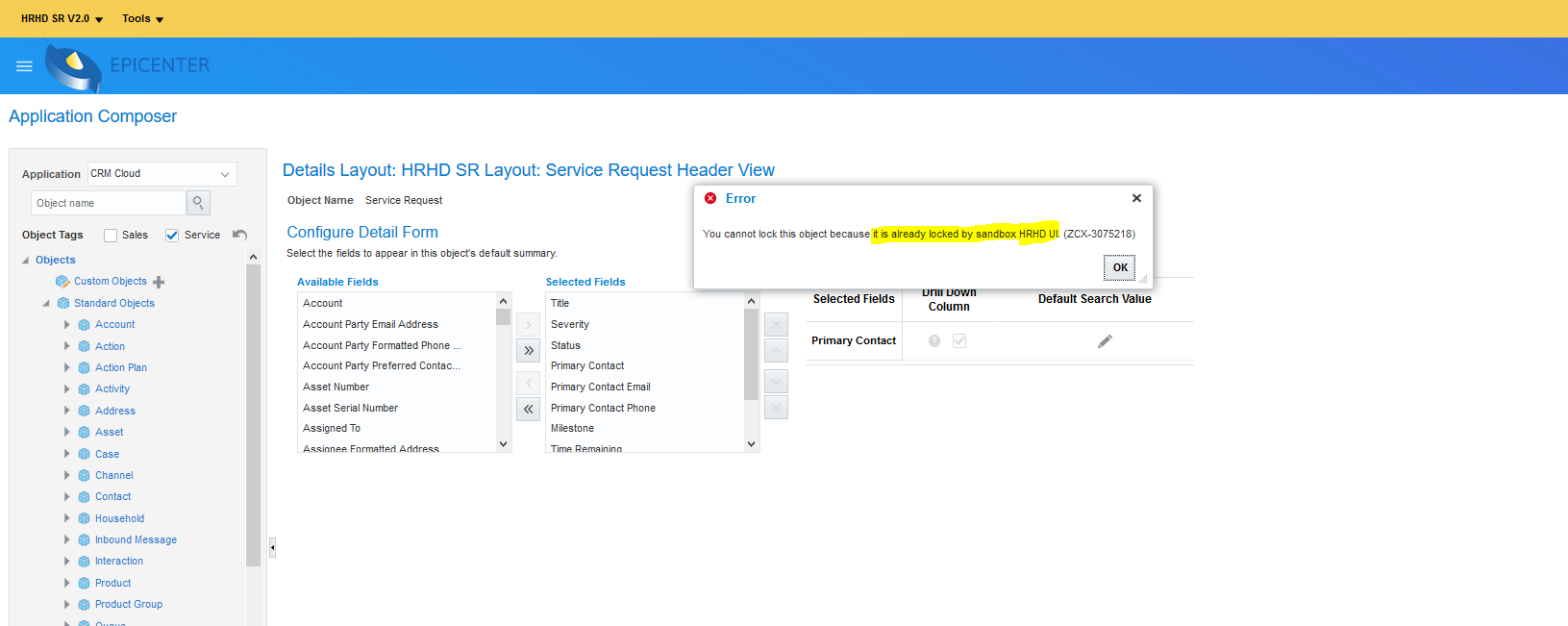
Task: Click the remove all fields double-left arrow
Action: (x=528, y=410)
